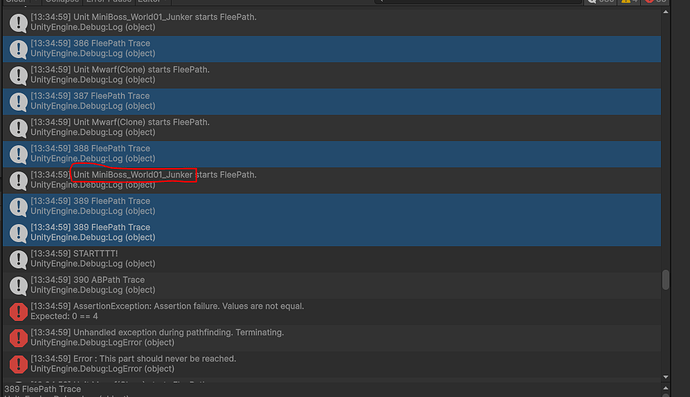Click the red error icon of AssertionException entry

18,312
